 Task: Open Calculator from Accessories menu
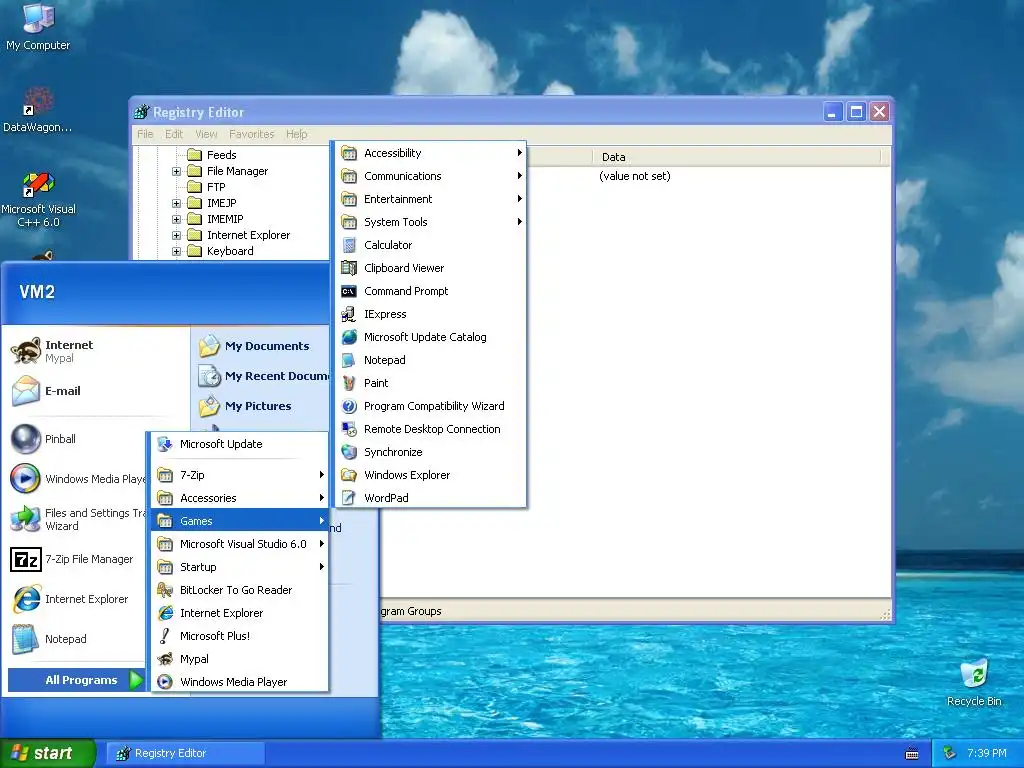(x=431, y=245)
